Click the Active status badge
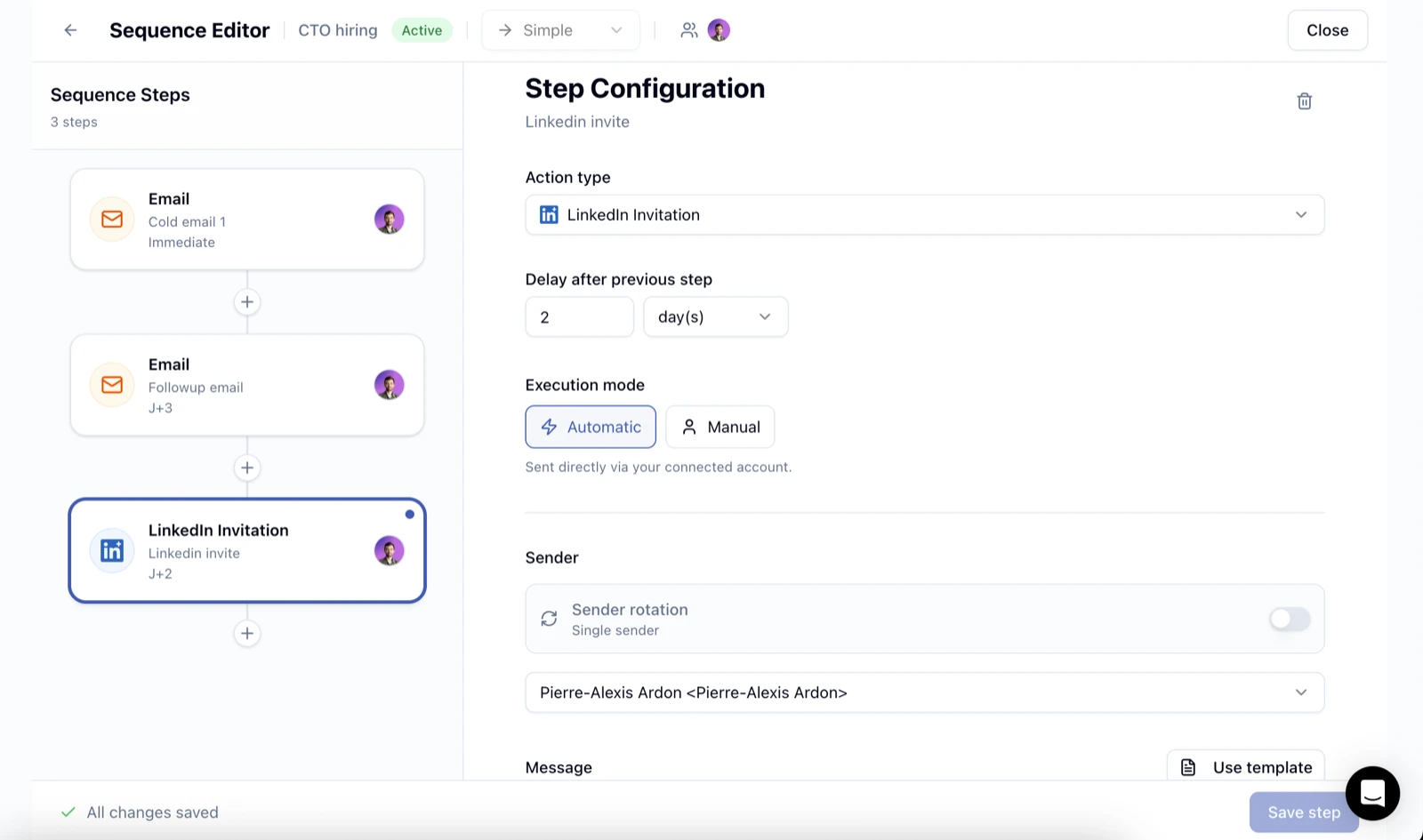Viewport: 1423px width, 840px height. 422,29
